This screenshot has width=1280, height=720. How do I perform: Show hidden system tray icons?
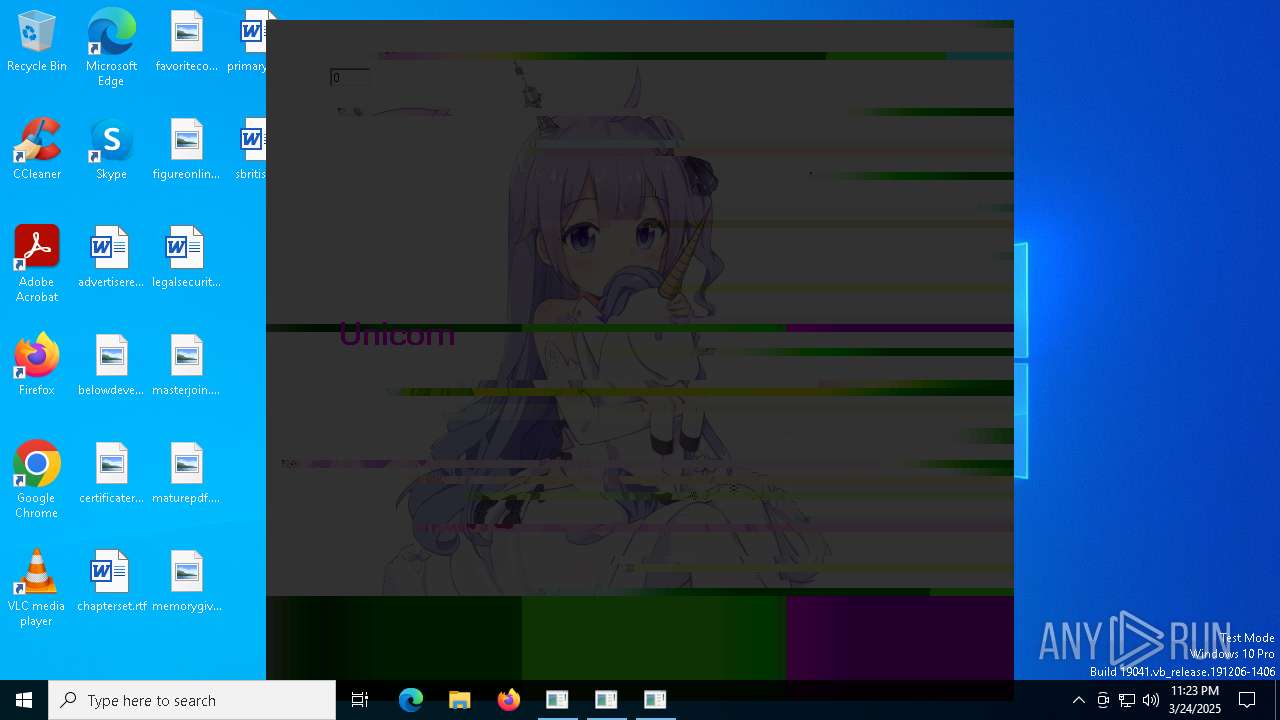pyautogui.click(x=1078, y=700)
